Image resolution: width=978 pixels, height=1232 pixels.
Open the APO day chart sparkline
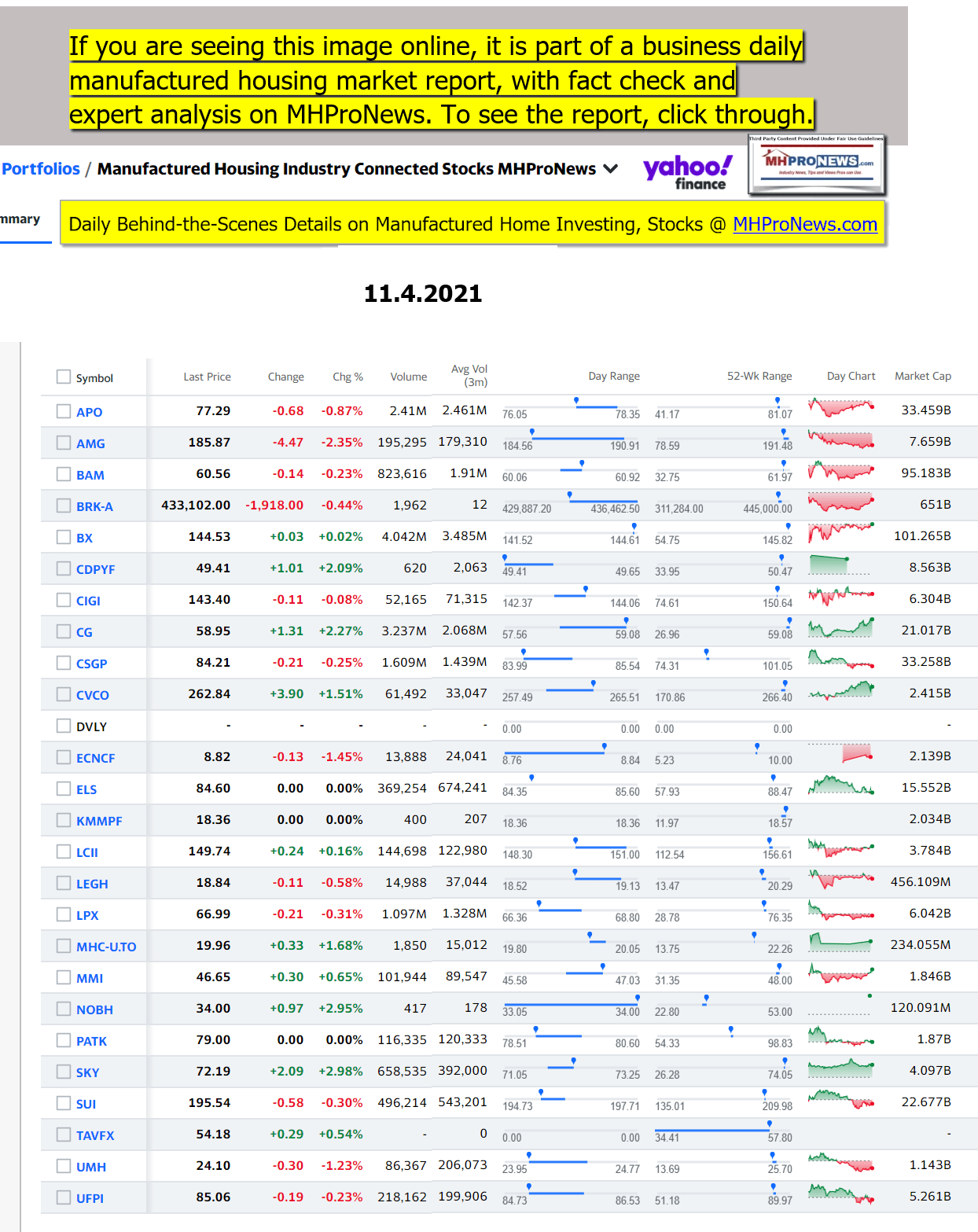tap(841, 408)
